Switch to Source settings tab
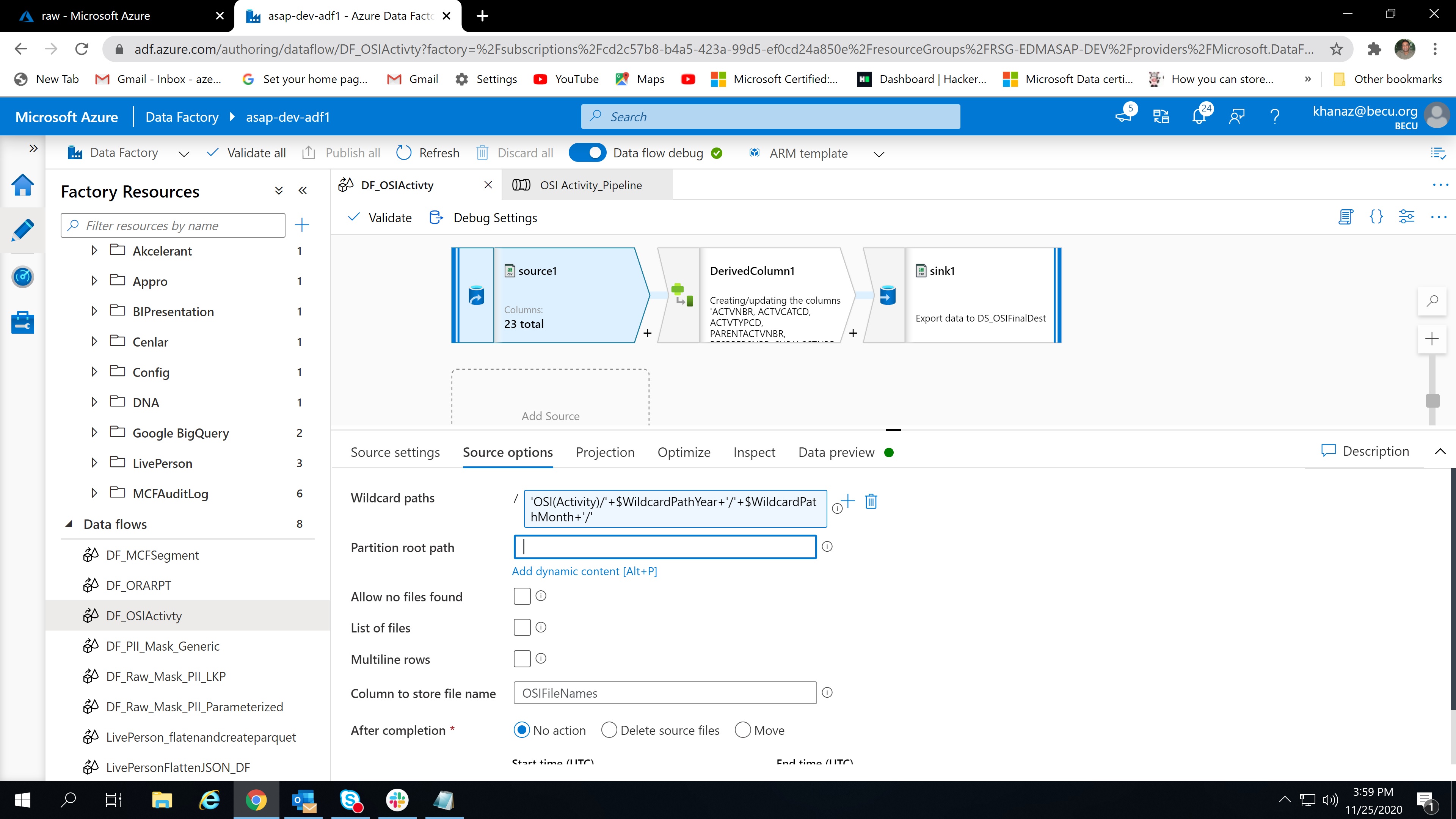 395,452
